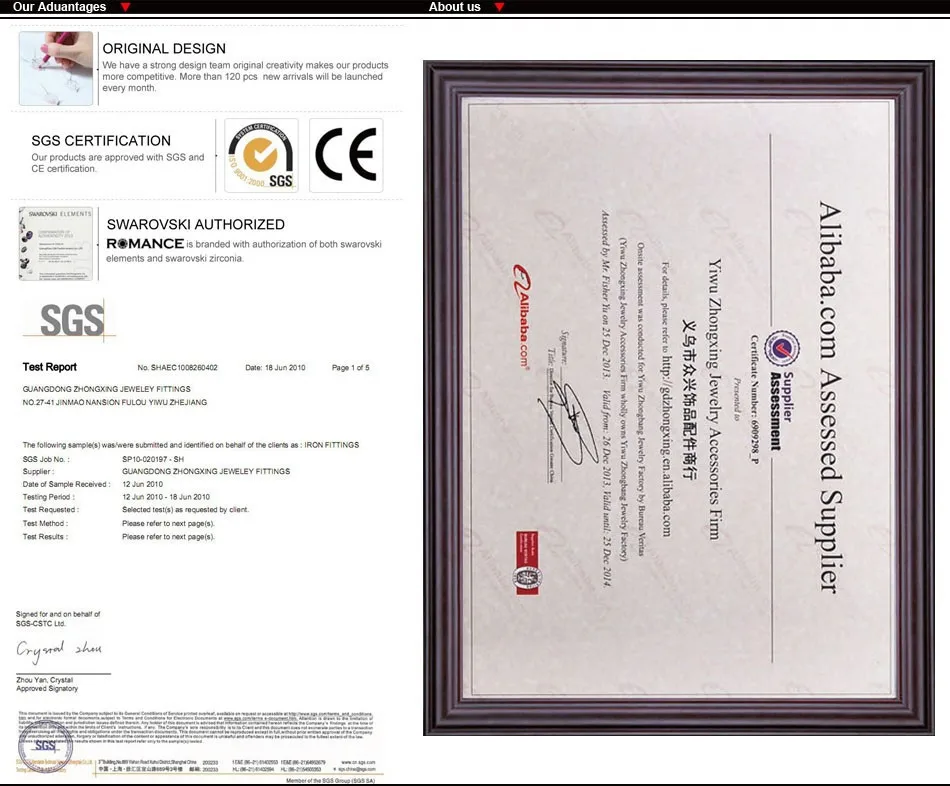Click the large grey SGS logo
The height and width of the screenshot is (786, 950).
(72, 320)
